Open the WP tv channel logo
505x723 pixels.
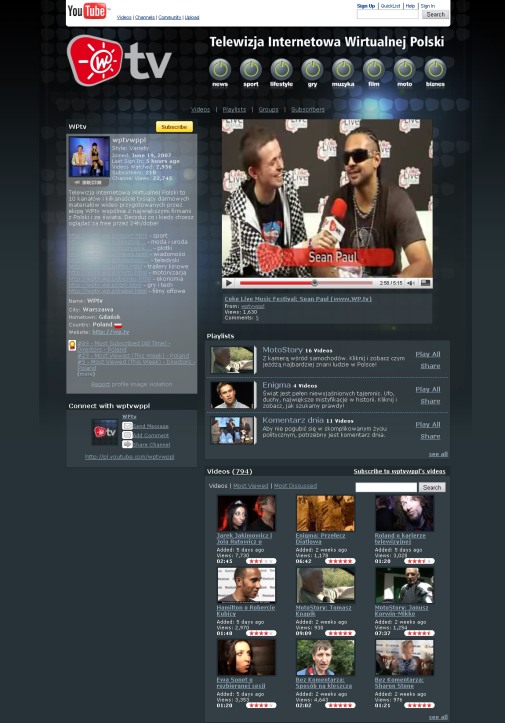120,60
